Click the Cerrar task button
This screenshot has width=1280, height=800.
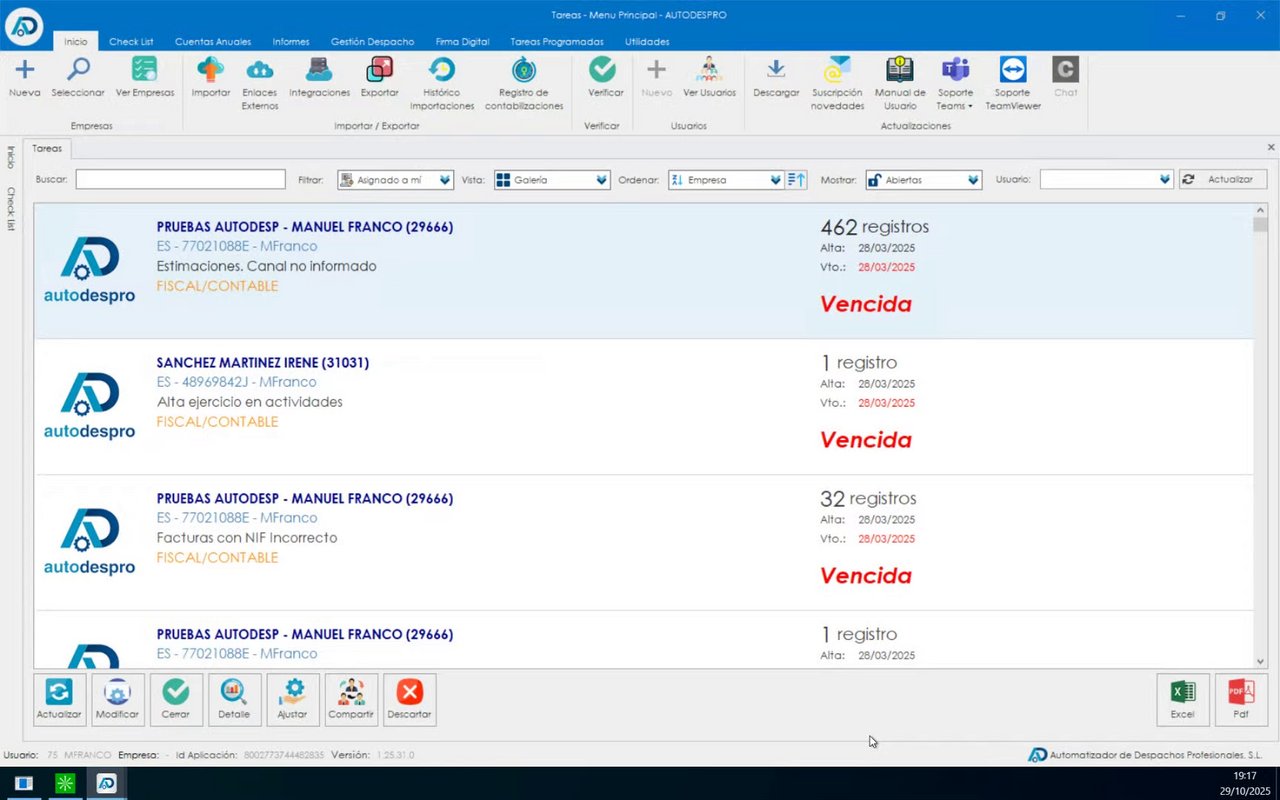[176, 699]
